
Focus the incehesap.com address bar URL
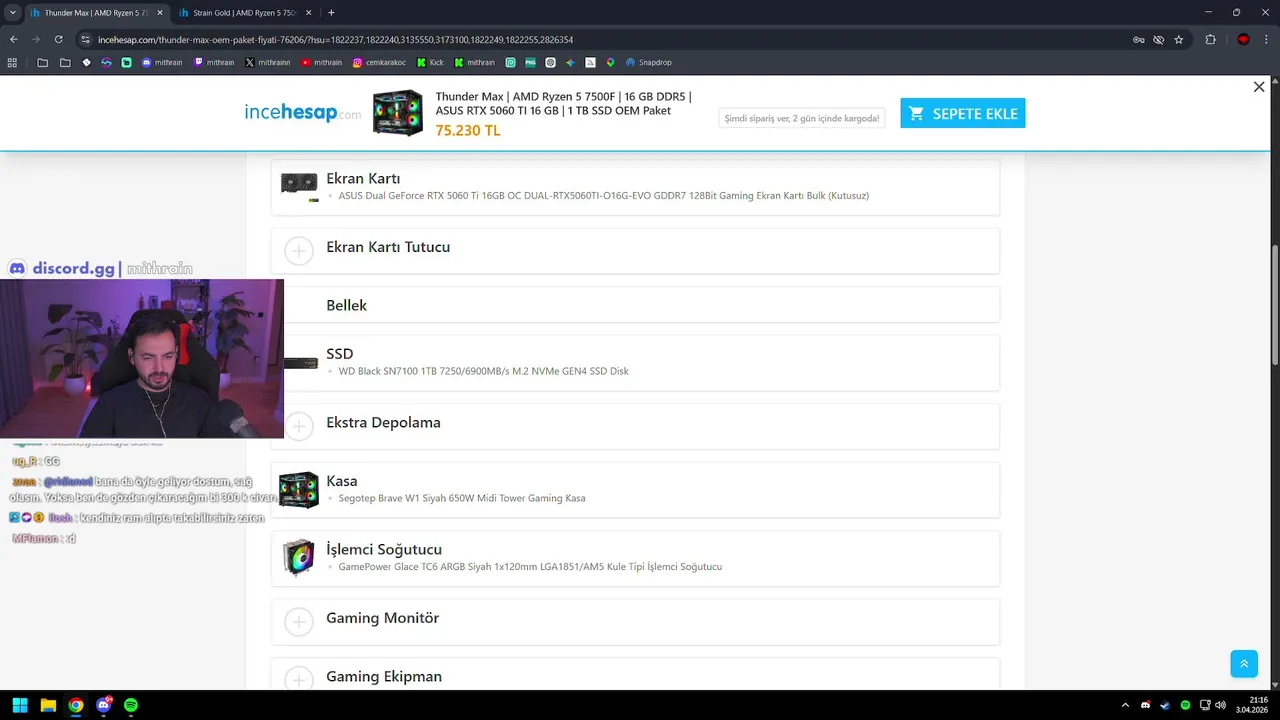tap(335, 40)
